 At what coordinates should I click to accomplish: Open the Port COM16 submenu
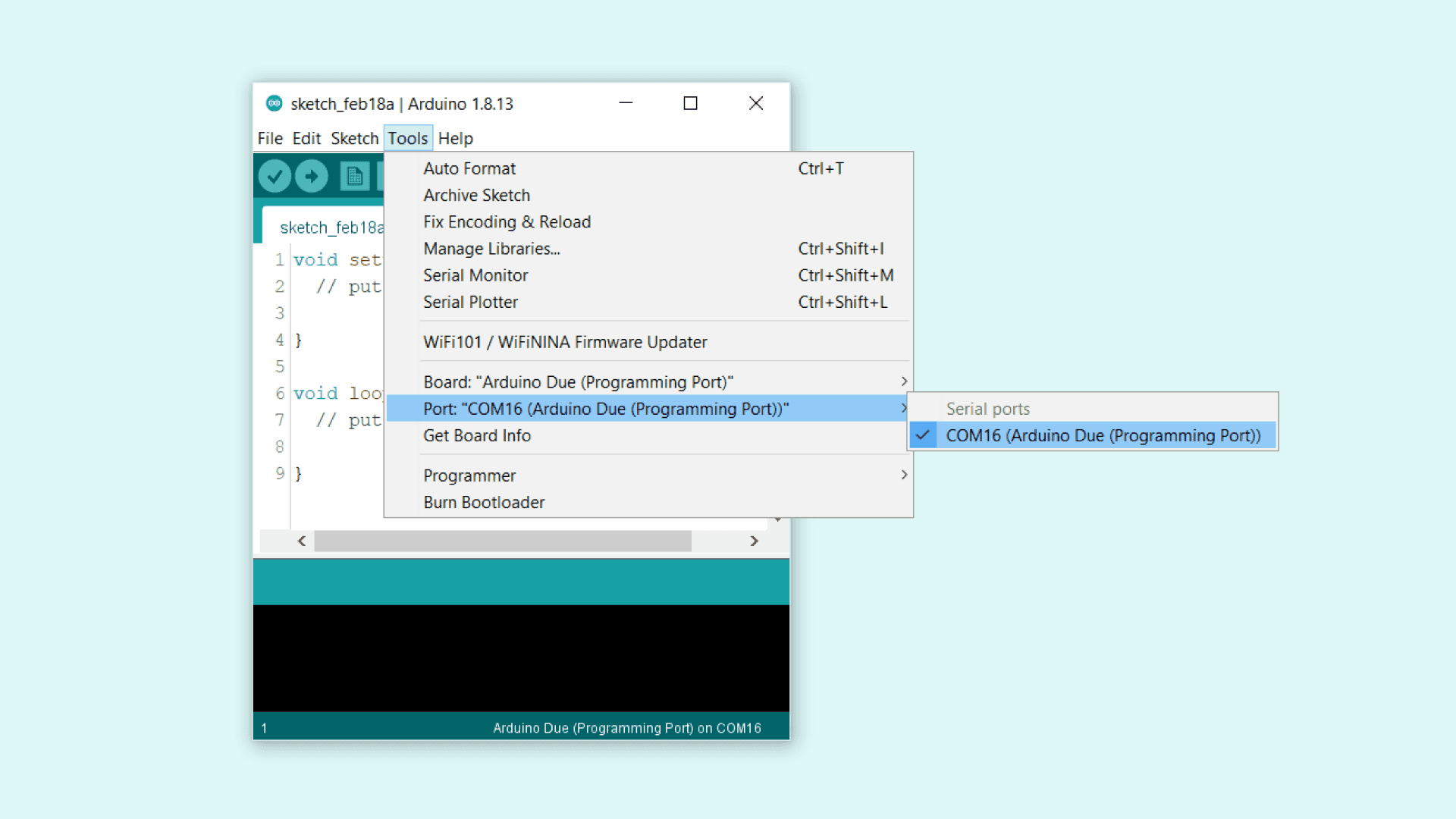[x=605, y=409]
